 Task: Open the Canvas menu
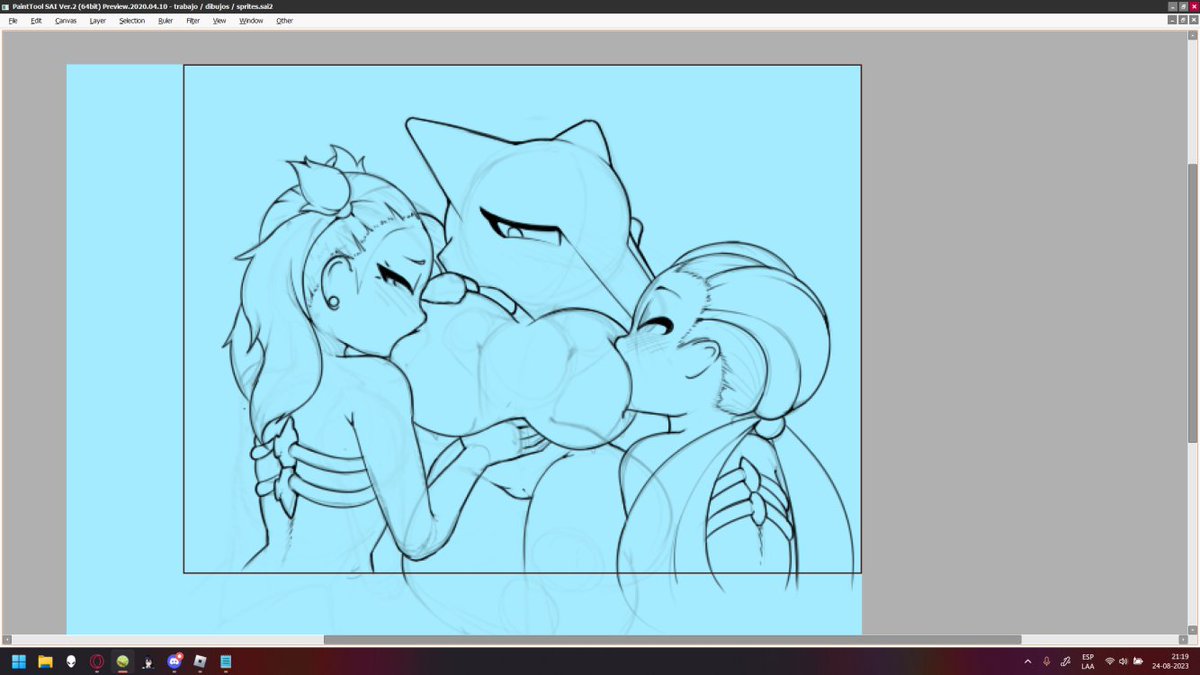pos(65,20)
